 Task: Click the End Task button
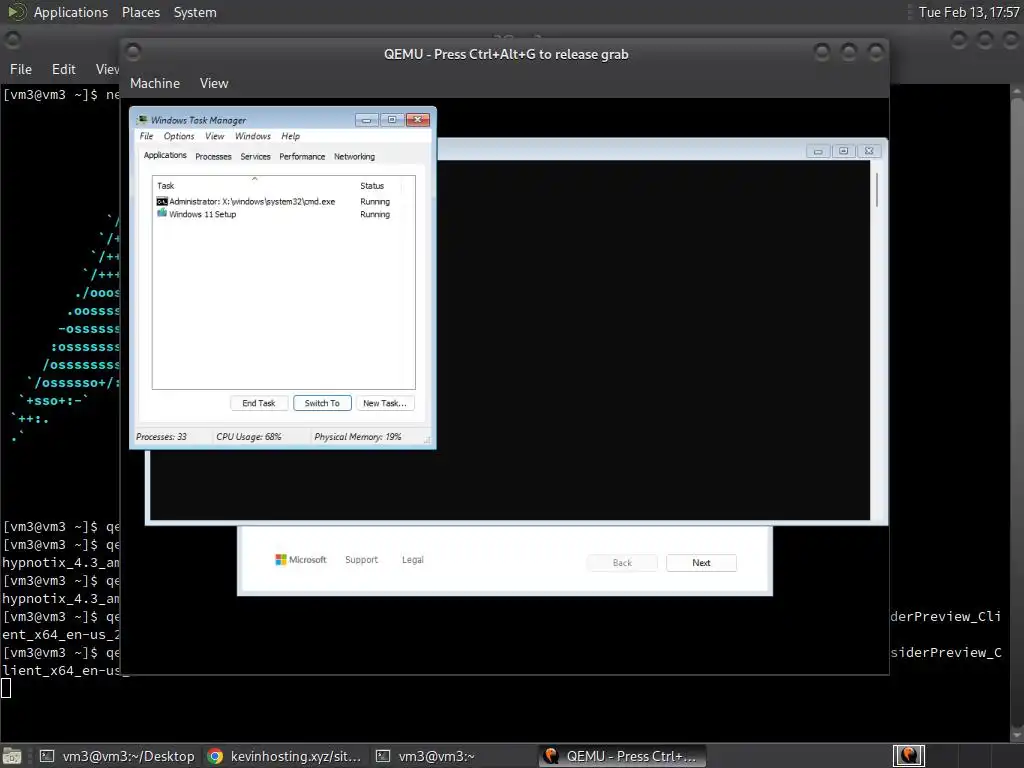259,403
